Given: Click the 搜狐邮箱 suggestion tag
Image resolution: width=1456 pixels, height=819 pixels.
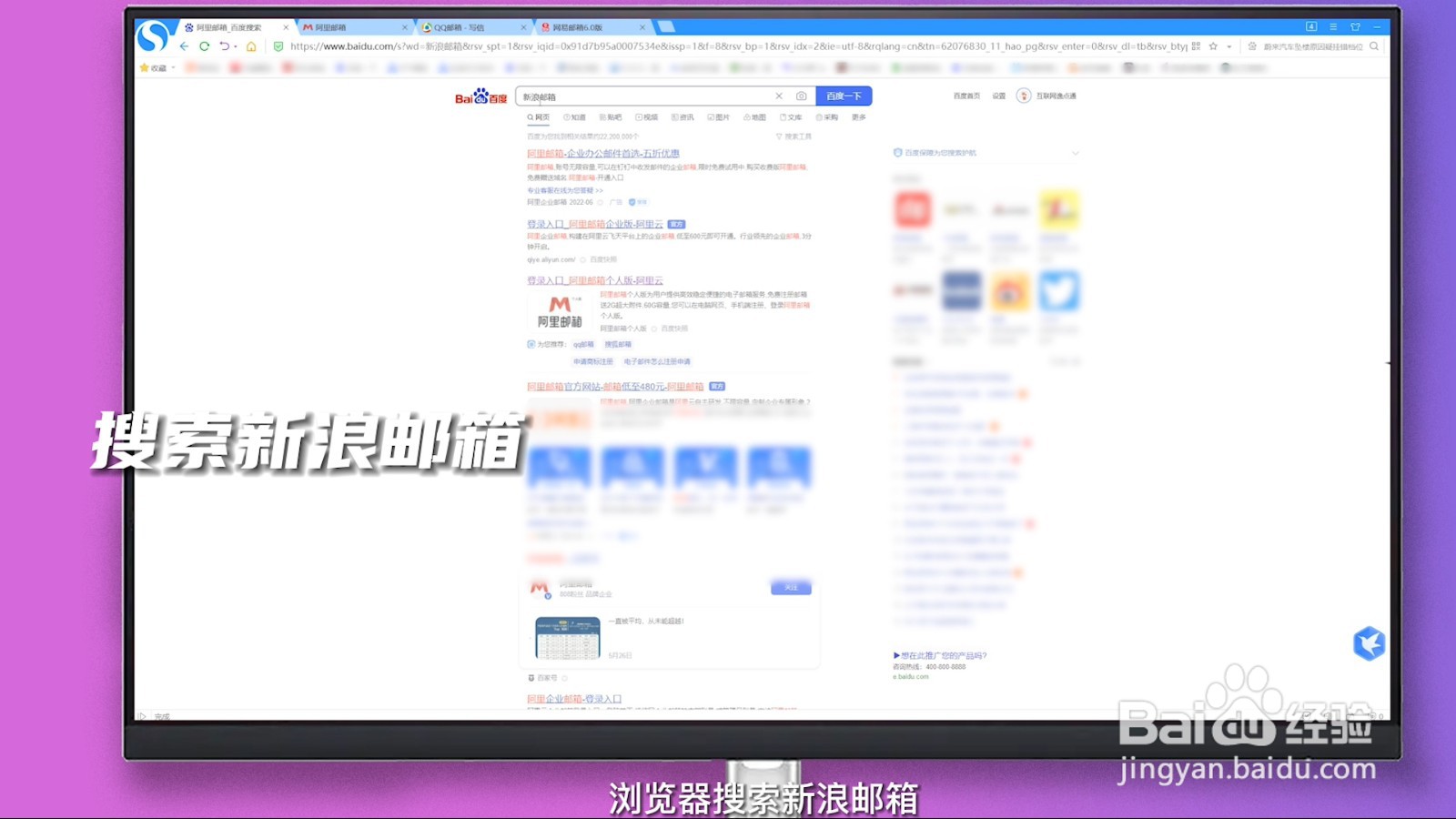Looking at the screenshot, I should (618, 345).
